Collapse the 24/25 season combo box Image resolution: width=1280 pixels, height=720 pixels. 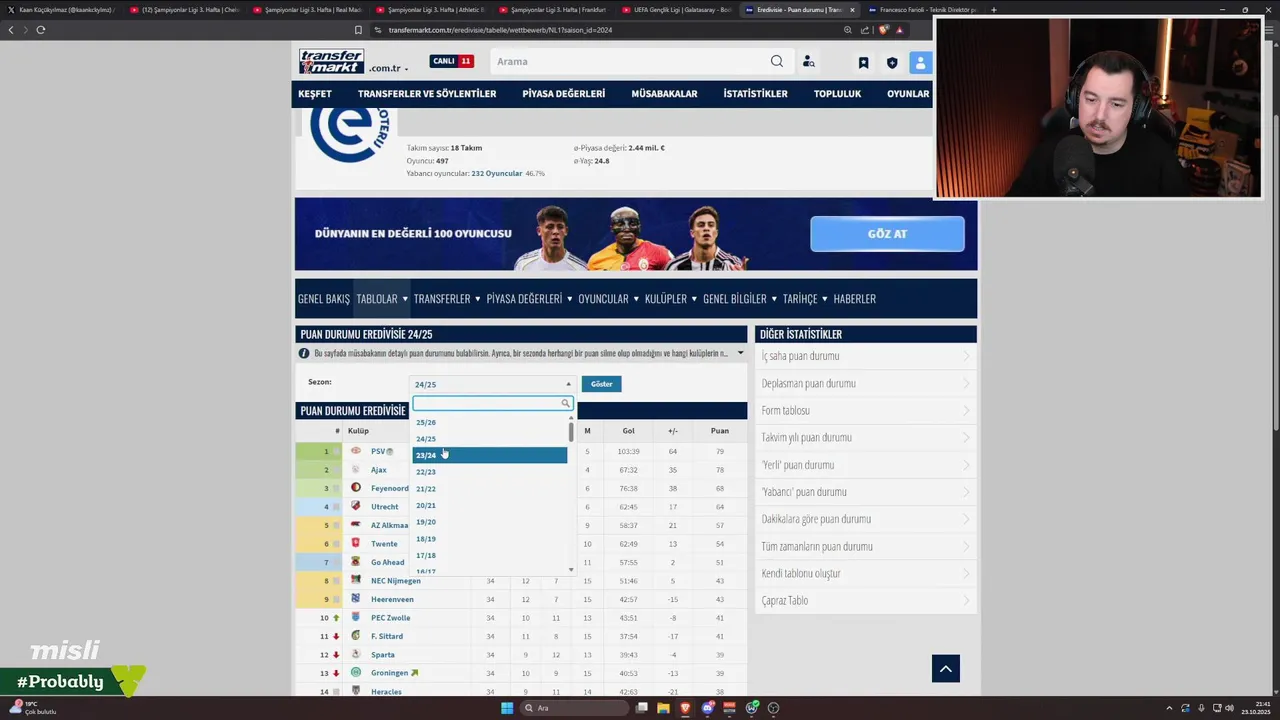pyautogui.click(x=493, y=384)
